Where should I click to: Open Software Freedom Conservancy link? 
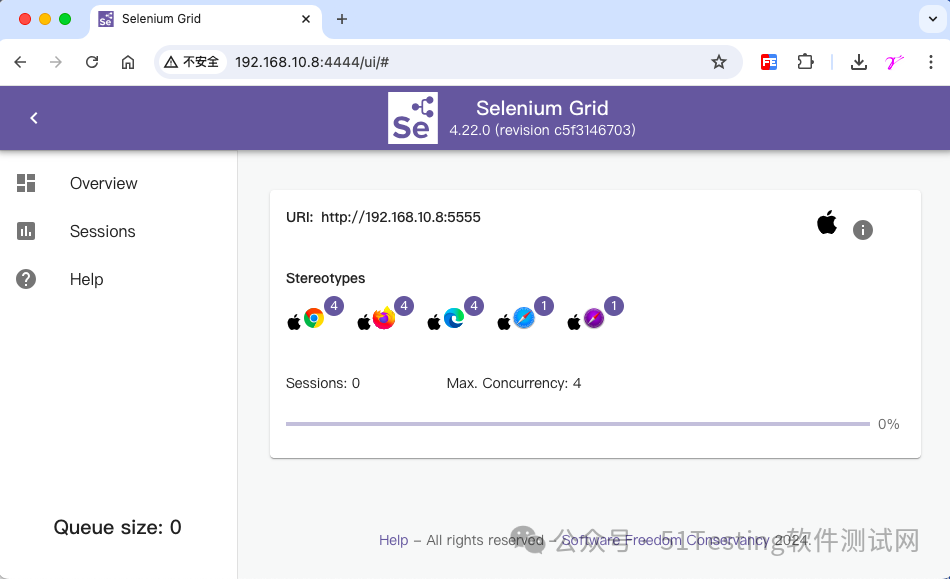665,540
